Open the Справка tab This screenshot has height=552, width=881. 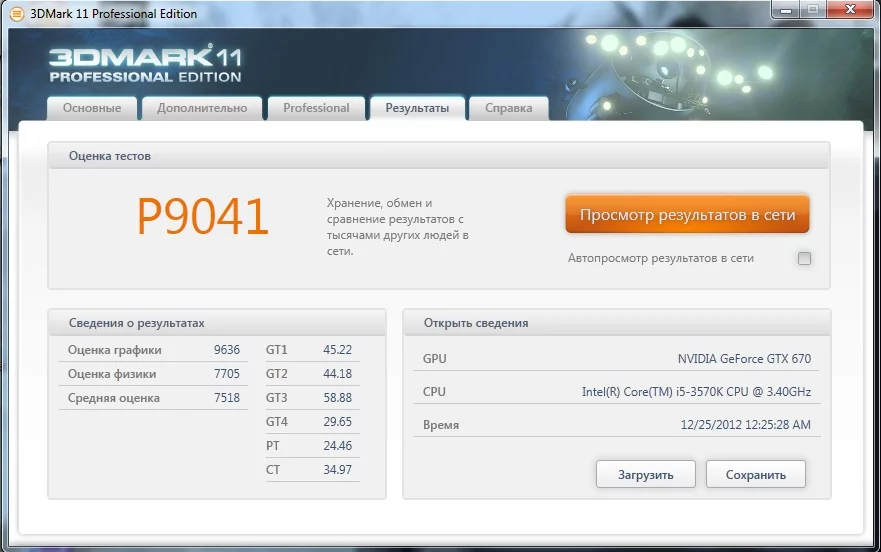[x=508, y=108]
